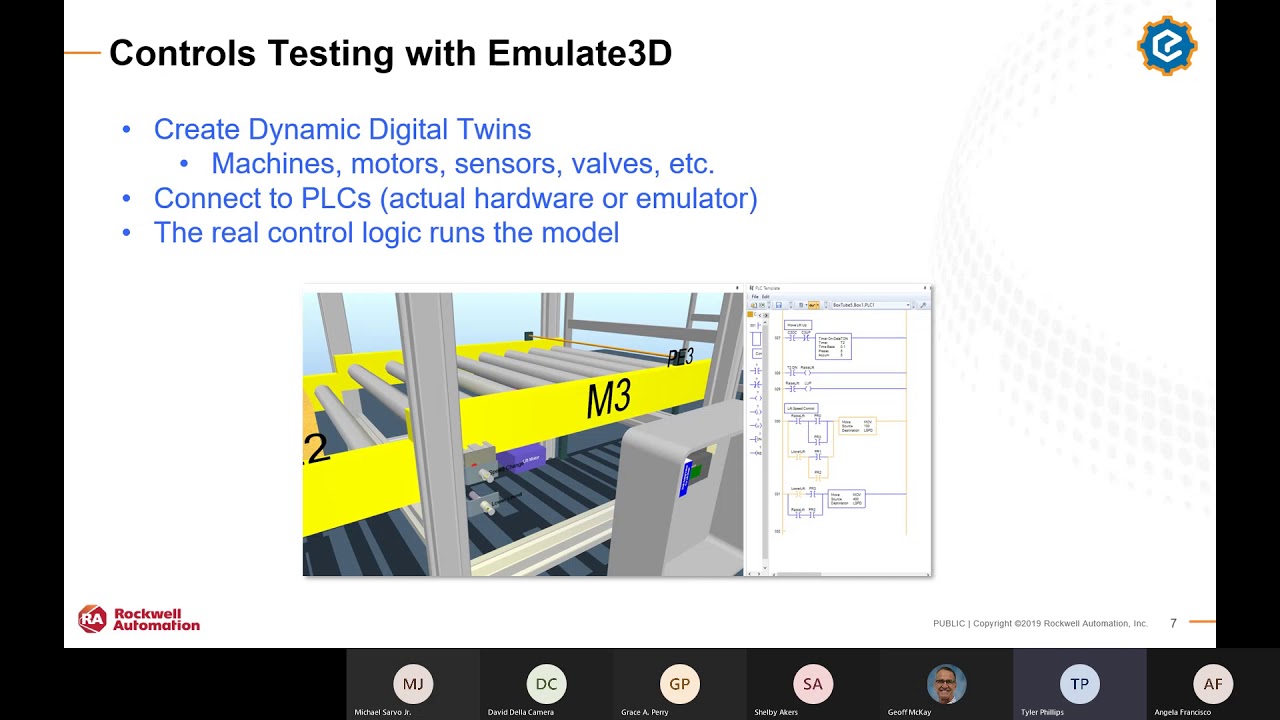Click 'Create Dynamic Digital Twins' bullet
1280x720 pixels.
(x=342, y=129)
